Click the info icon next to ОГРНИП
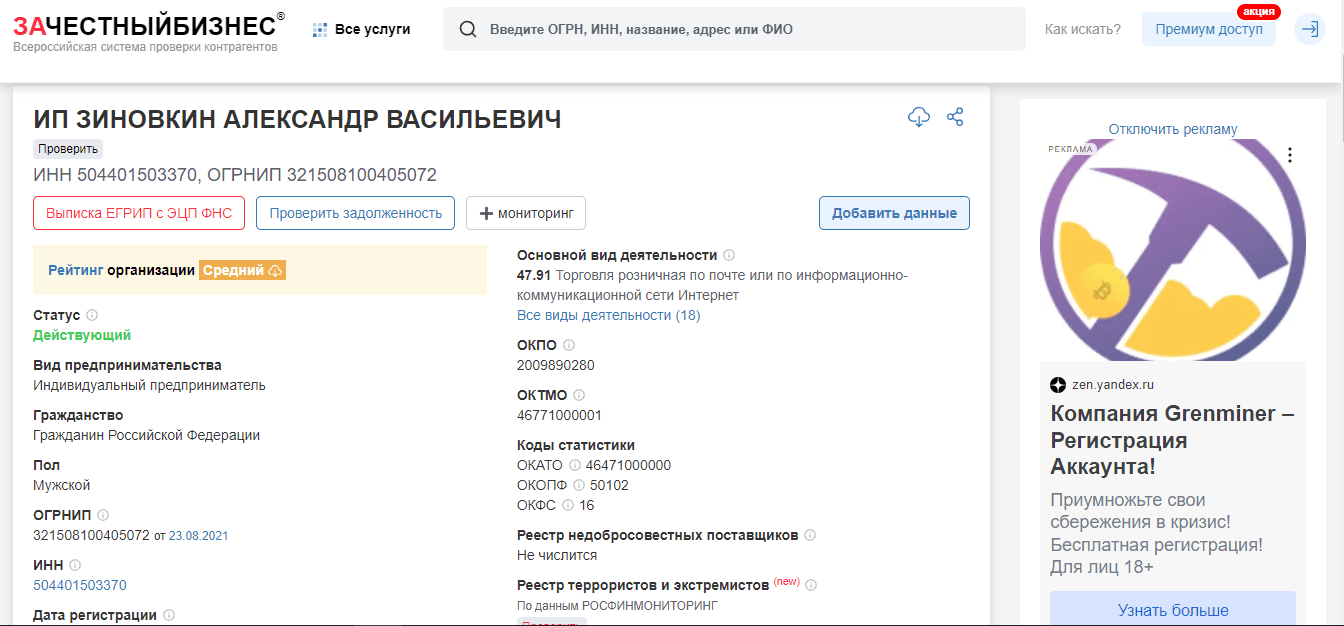Image resolution: width=1344 pixels, height=626 pixels. [103, 514]
